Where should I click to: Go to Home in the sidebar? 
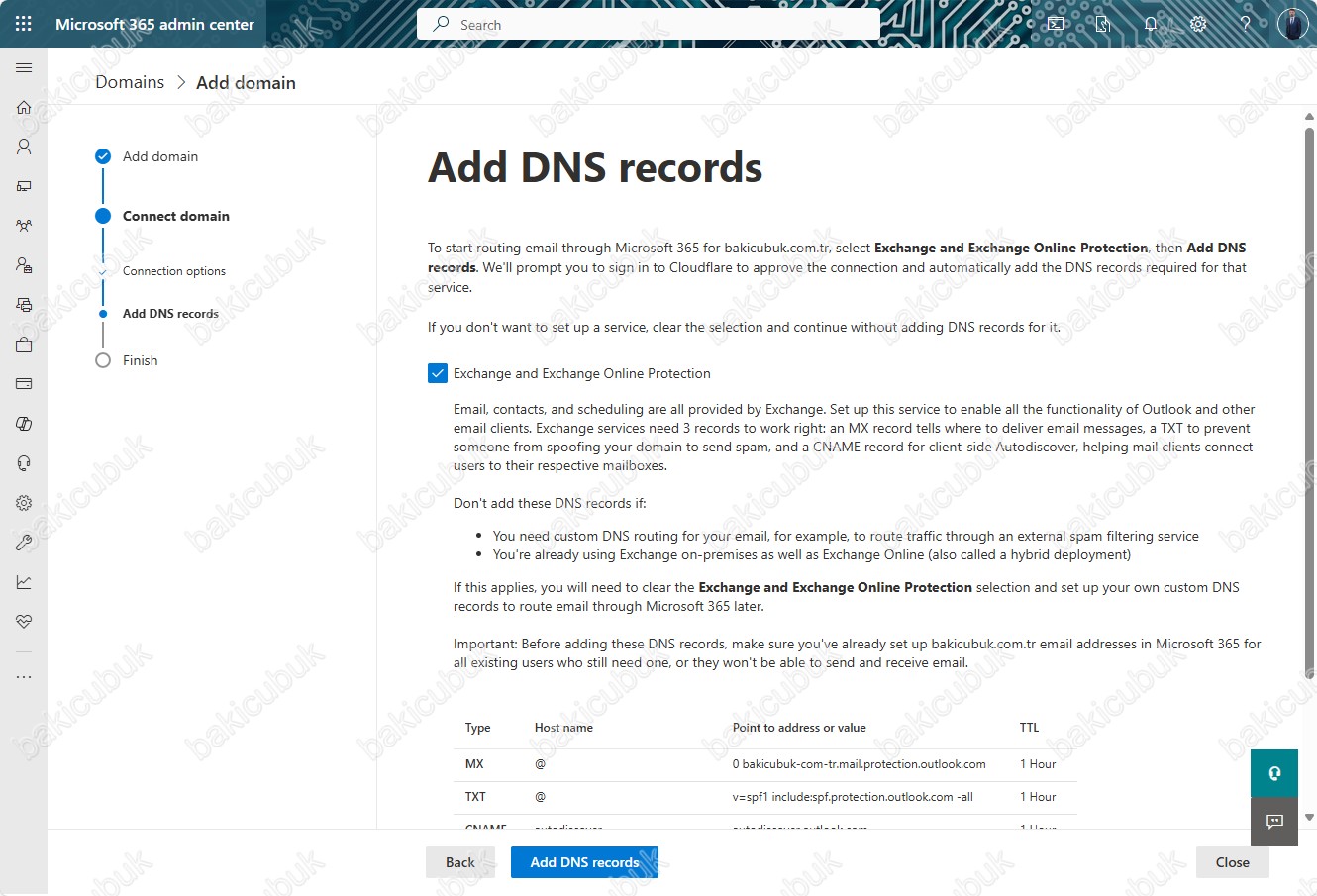(24, 107)
